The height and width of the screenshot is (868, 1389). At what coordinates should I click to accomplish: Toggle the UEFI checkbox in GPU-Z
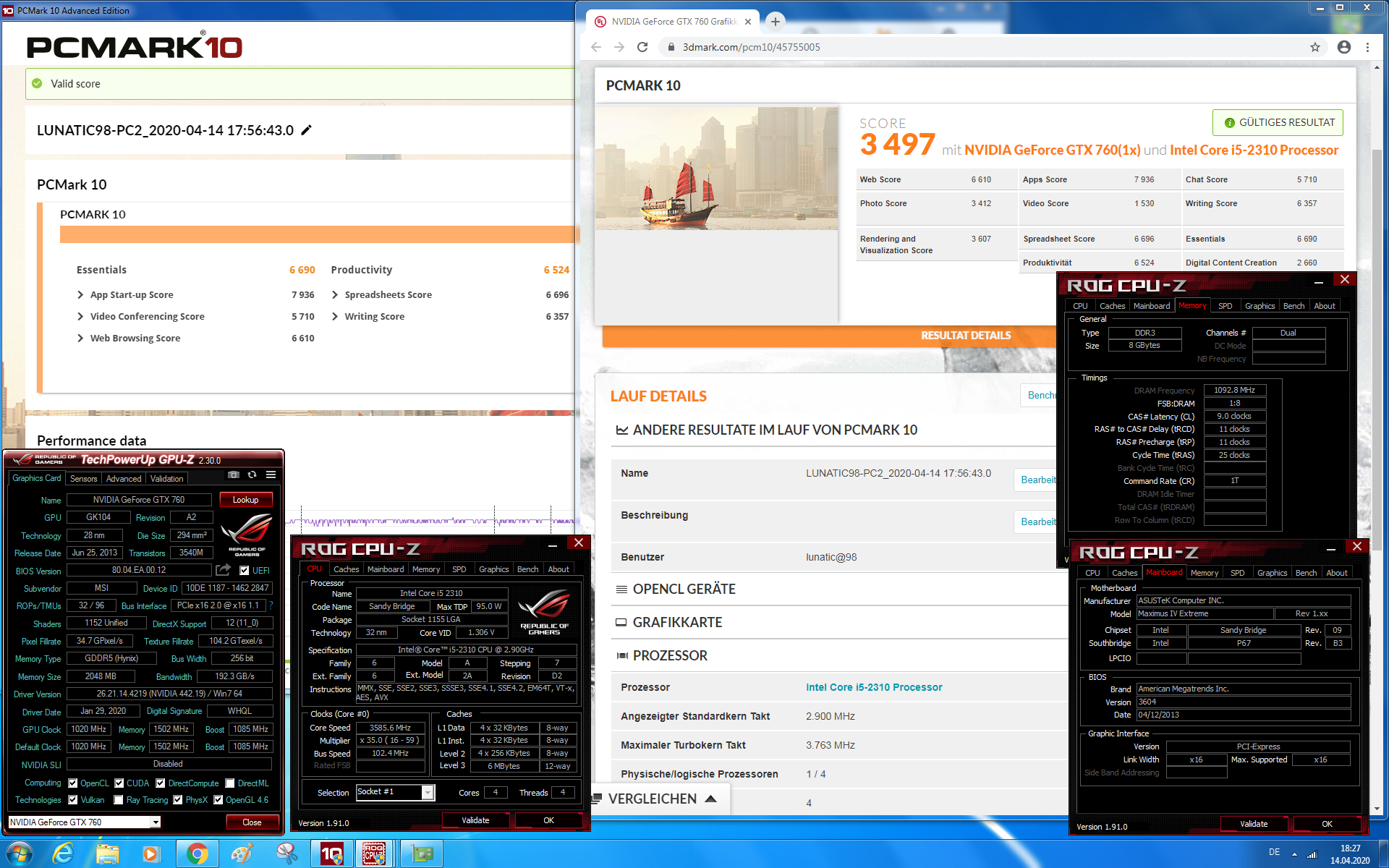[x=245, y=571]
